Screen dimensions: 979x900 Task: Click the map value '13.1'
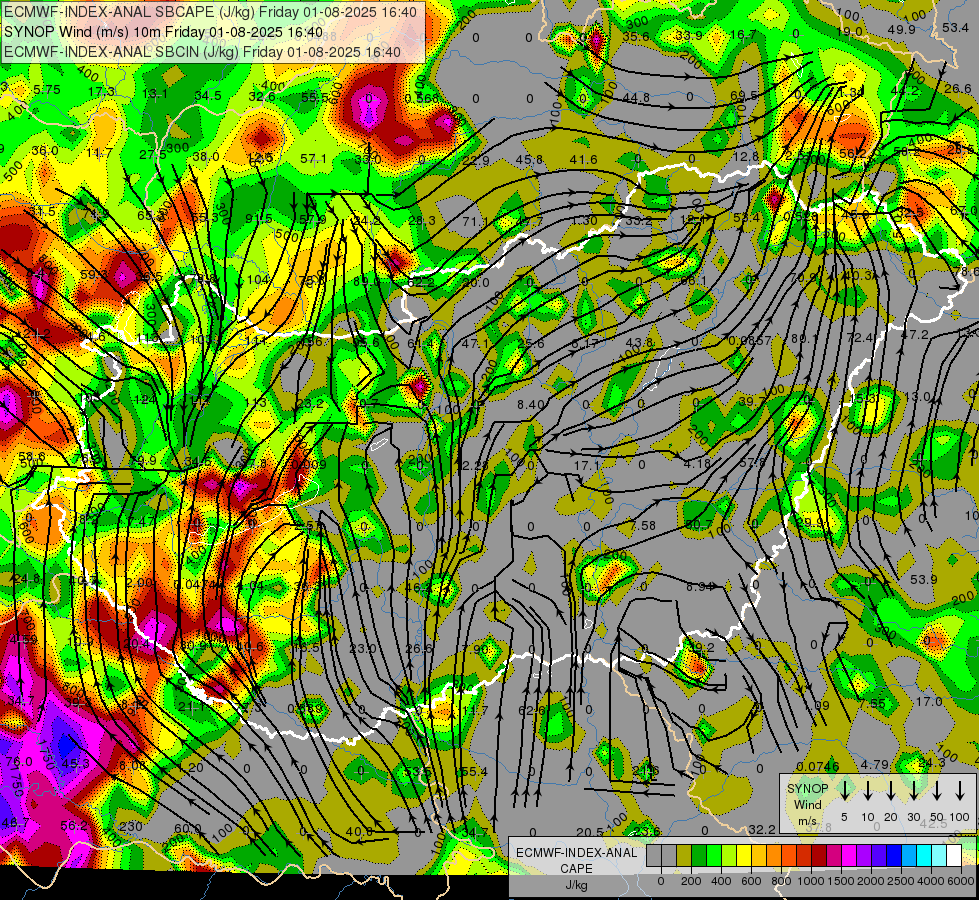155,94
